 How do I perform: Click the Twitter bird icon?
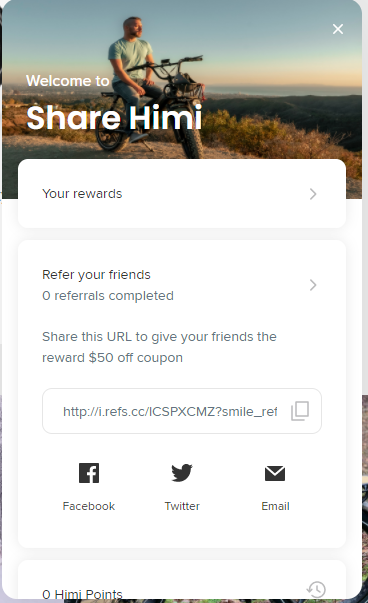(182, 473)
